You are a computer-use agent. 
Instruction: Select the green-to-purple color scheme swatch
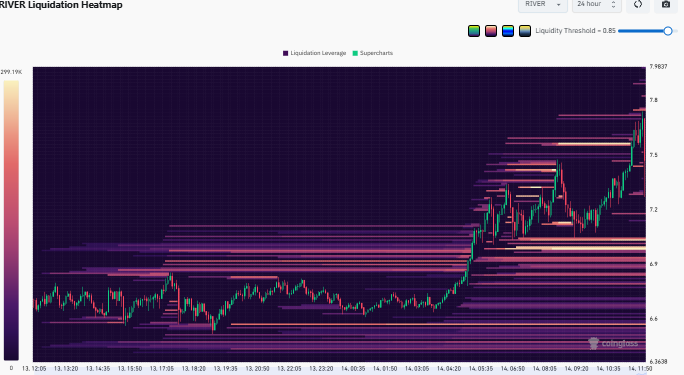474,31
